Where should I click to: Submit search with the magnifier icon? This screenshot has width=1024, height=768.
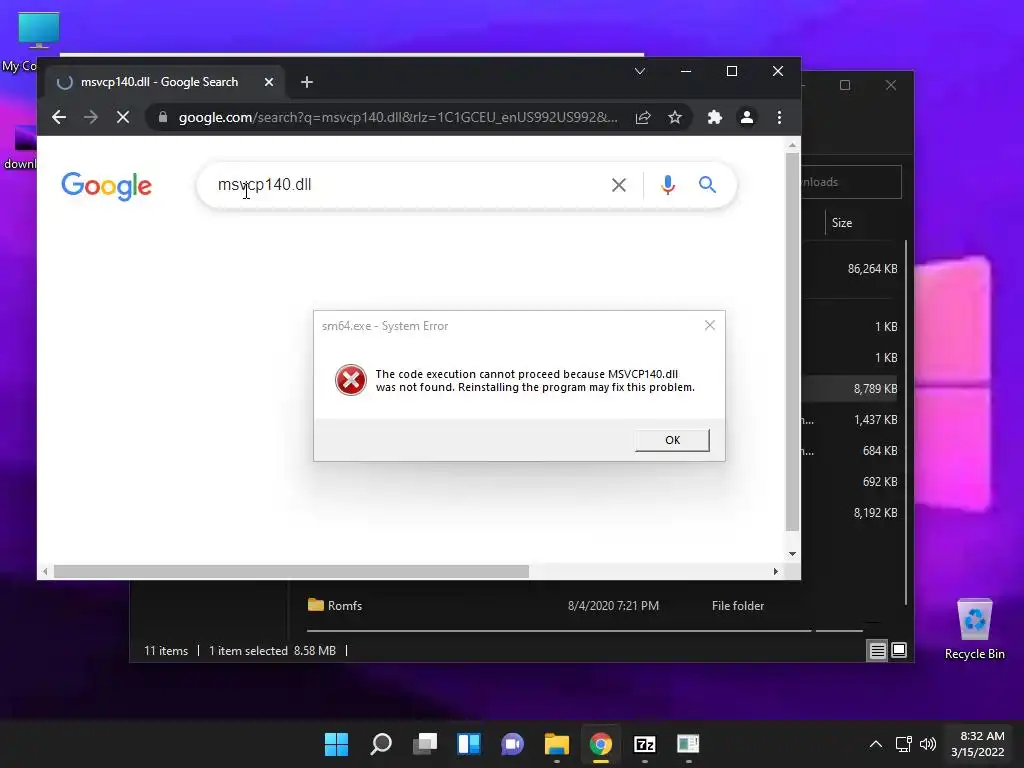(x=707, y=185)
